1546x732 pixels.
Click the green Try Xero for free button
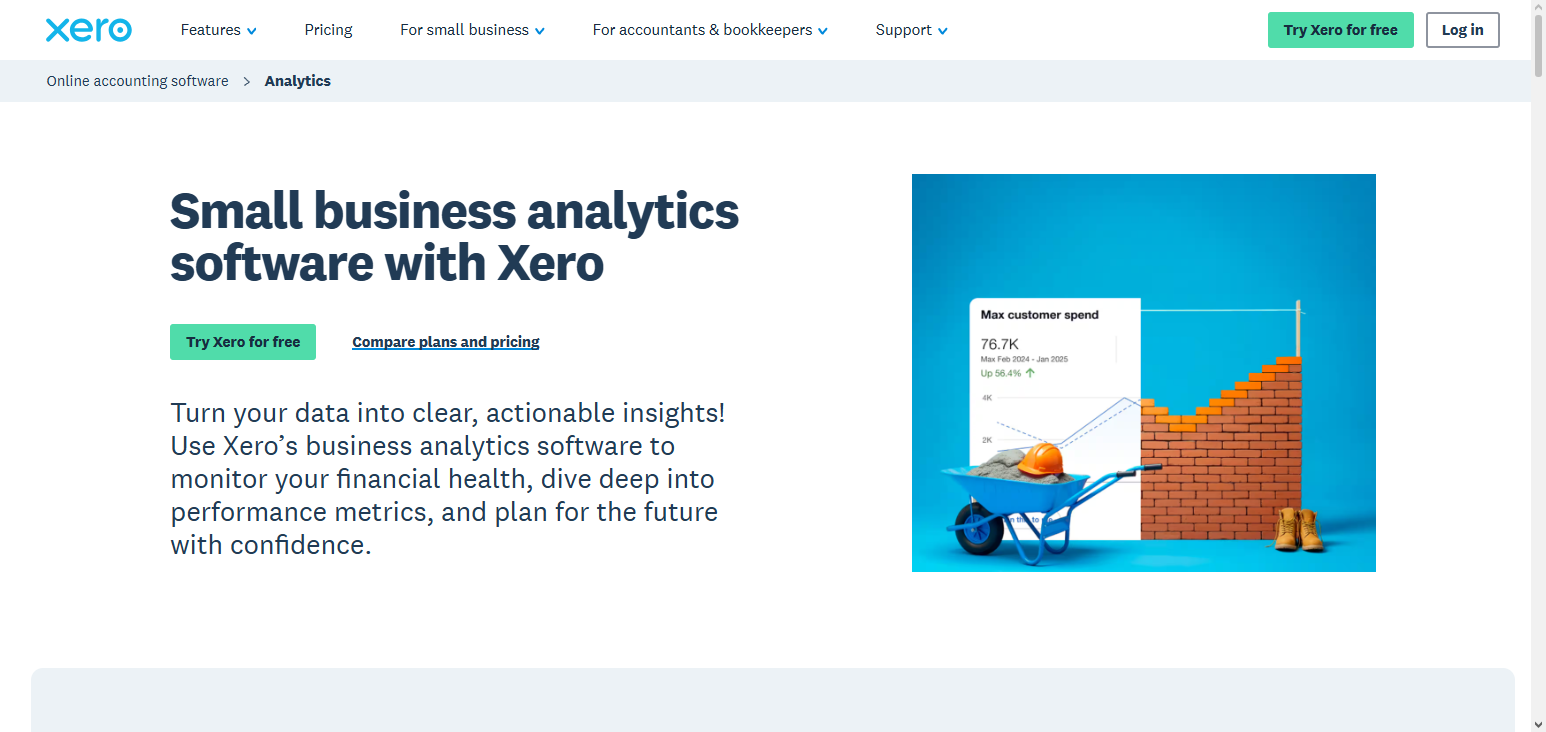coord(1340,30)
